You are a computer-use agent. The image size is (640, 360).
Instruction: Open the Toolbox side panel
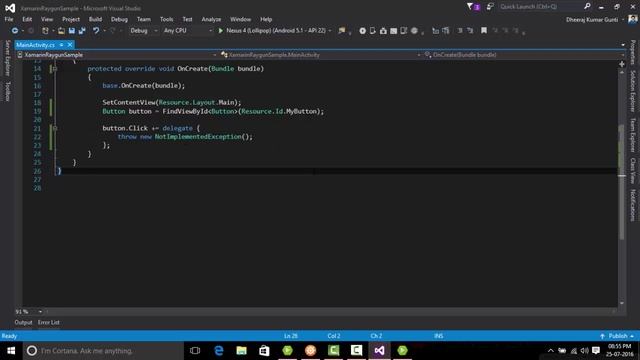point(7,91)
